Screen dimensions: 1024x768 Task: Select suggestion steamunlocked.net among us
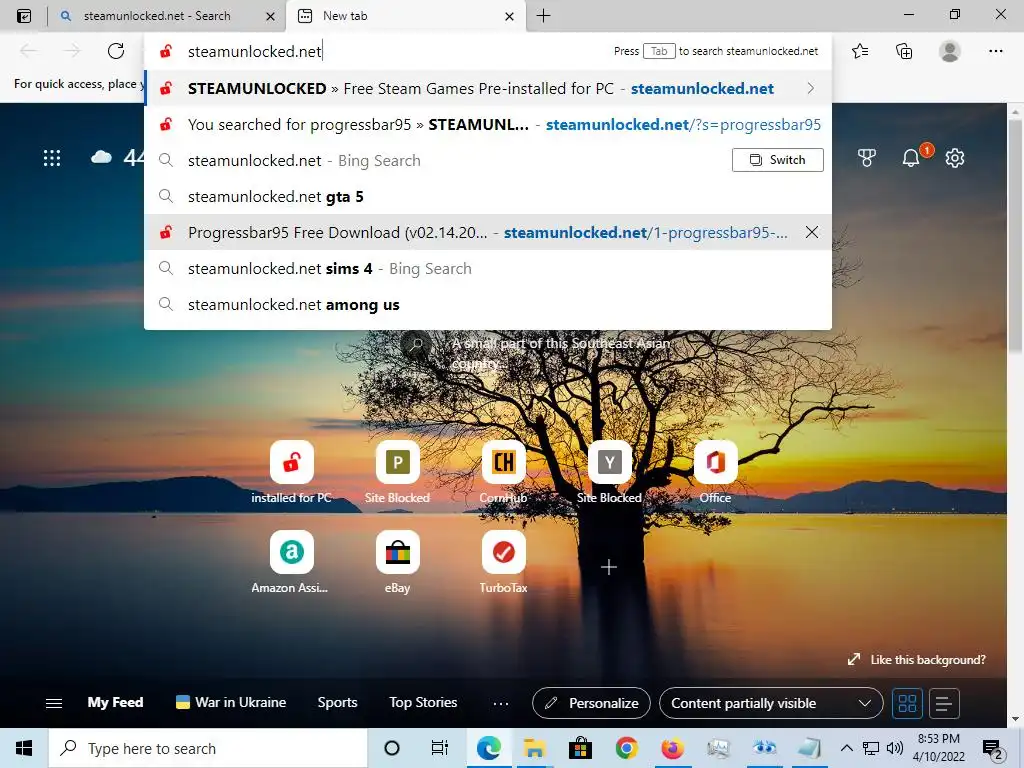point(488,304)
